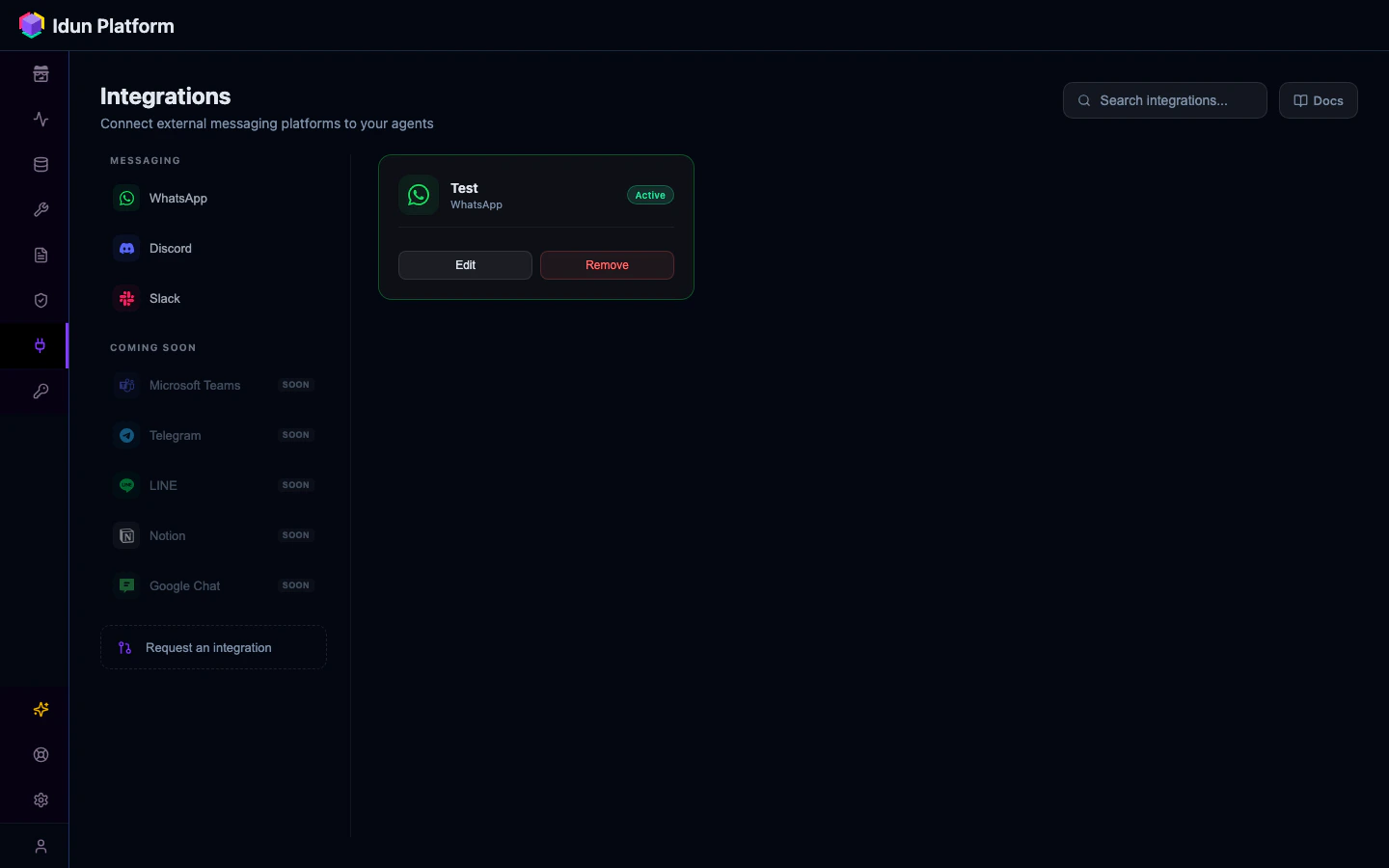
Task: Select the shield security icon in sidebar
Action: pyautogui.click(x=40, y=301)
